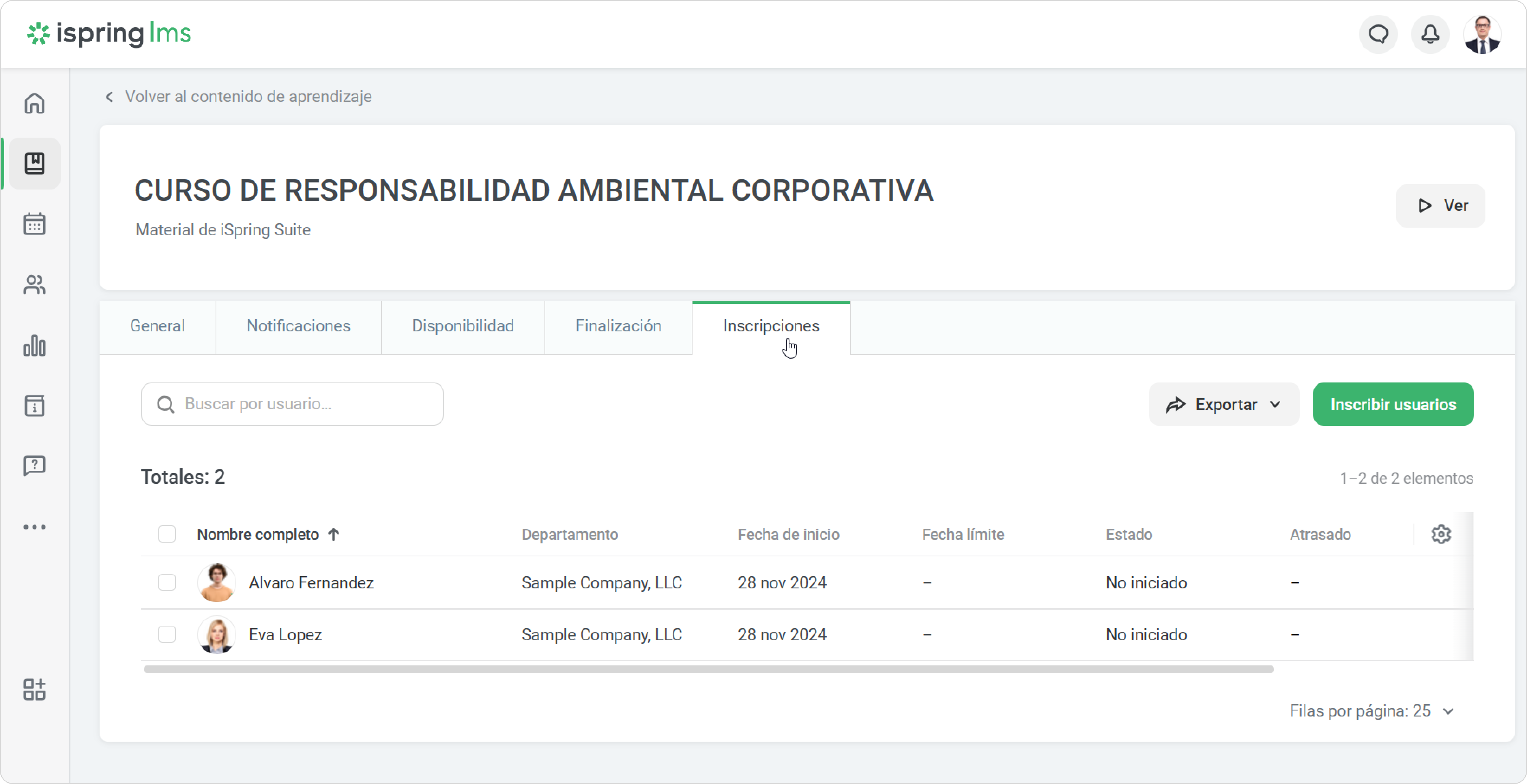Screen dimensions: 1527x784
Task: Check the Alvaro Fernandez row checkbox
Action: [x=167, y=583]
